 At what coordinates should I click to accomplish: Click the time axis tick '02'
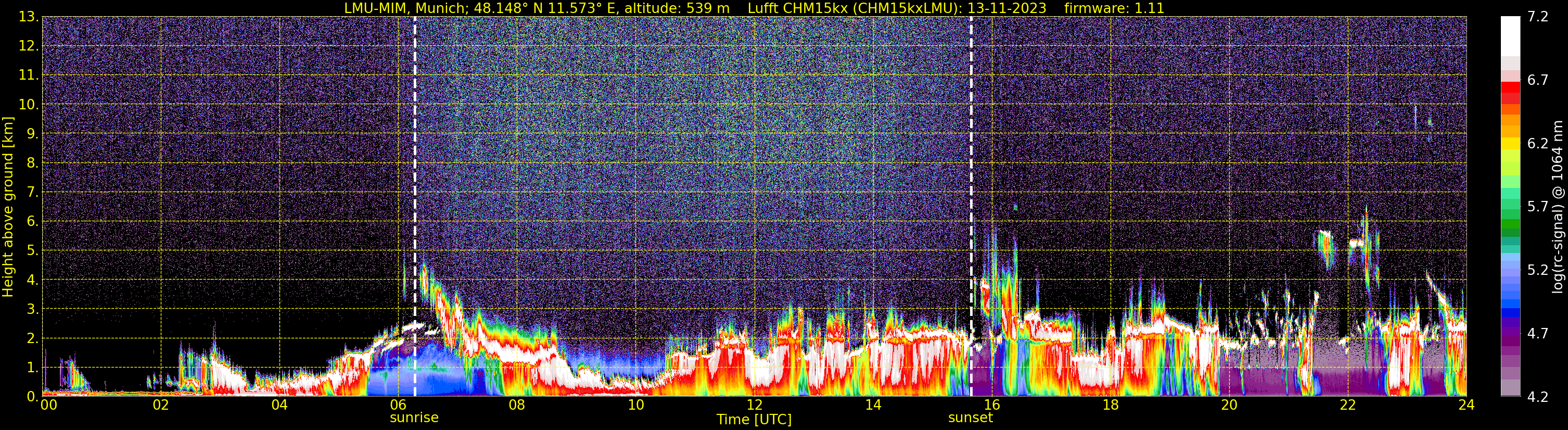161,404
